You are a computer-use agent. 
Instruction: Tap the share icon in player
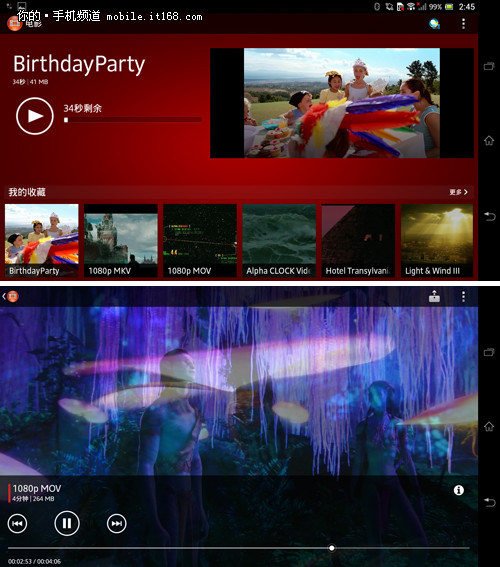pos(434,296)
